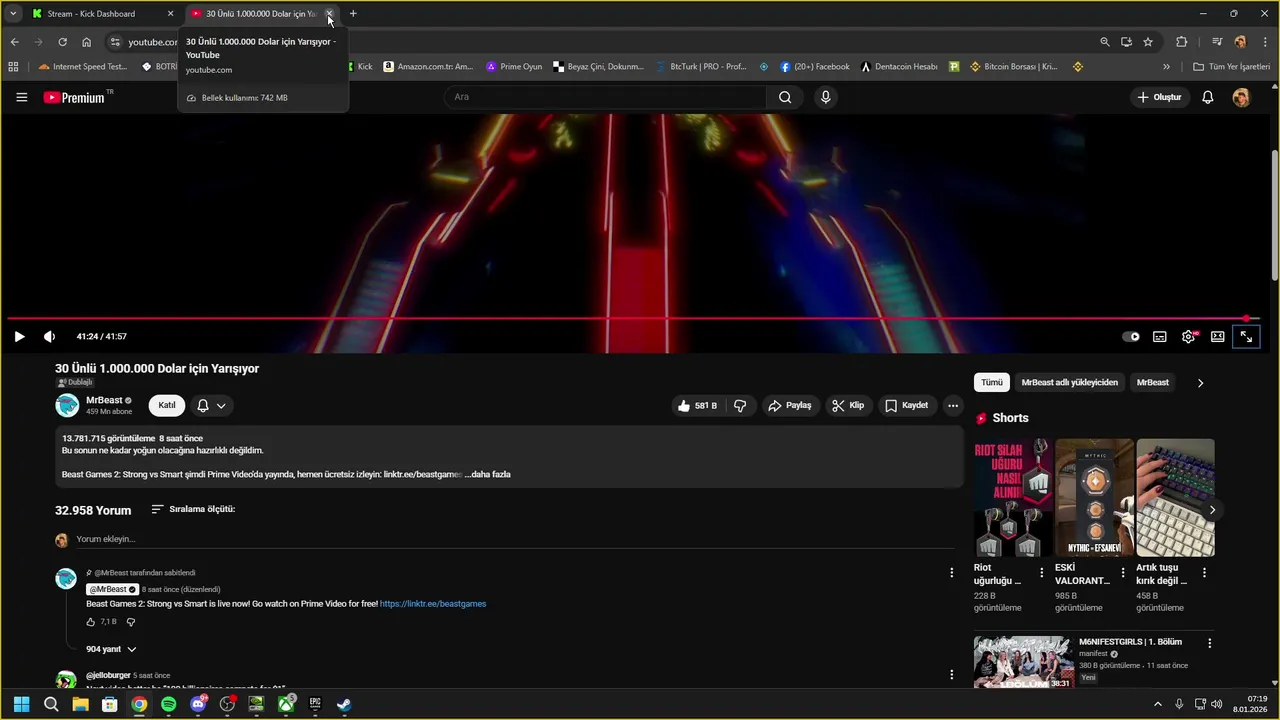Dislike the video with thumbs-down

740,405
